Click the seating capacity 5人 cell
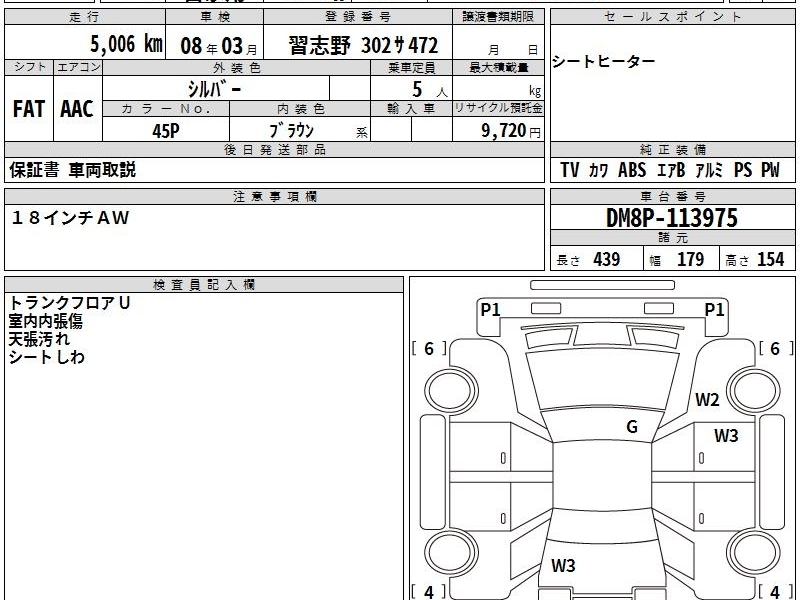 (x=411, y=88)
